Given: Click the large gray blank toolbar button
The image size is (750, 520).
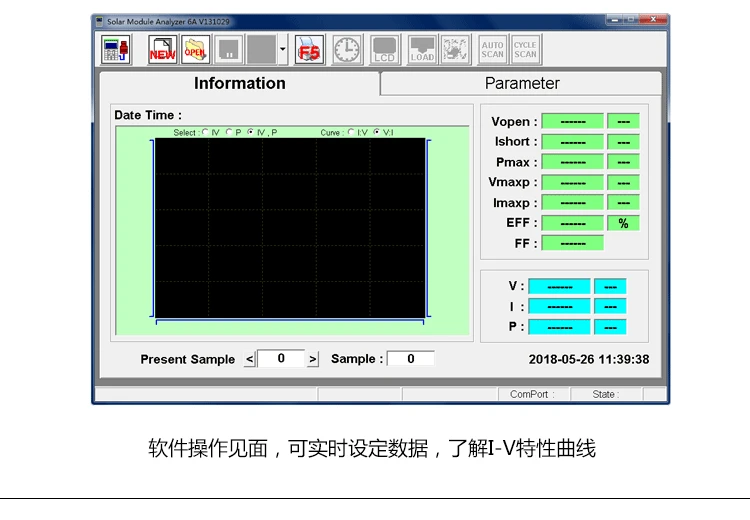Looking at the screenshot, I should [261, 50].
